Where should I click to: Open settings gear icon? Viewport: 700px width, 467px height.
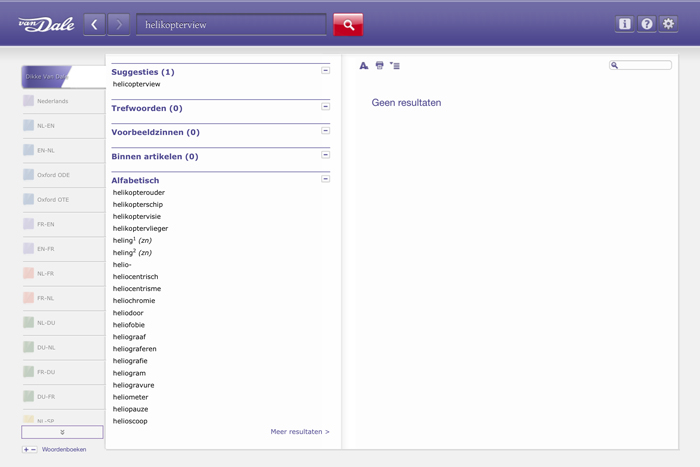click(x=668, y=24)
